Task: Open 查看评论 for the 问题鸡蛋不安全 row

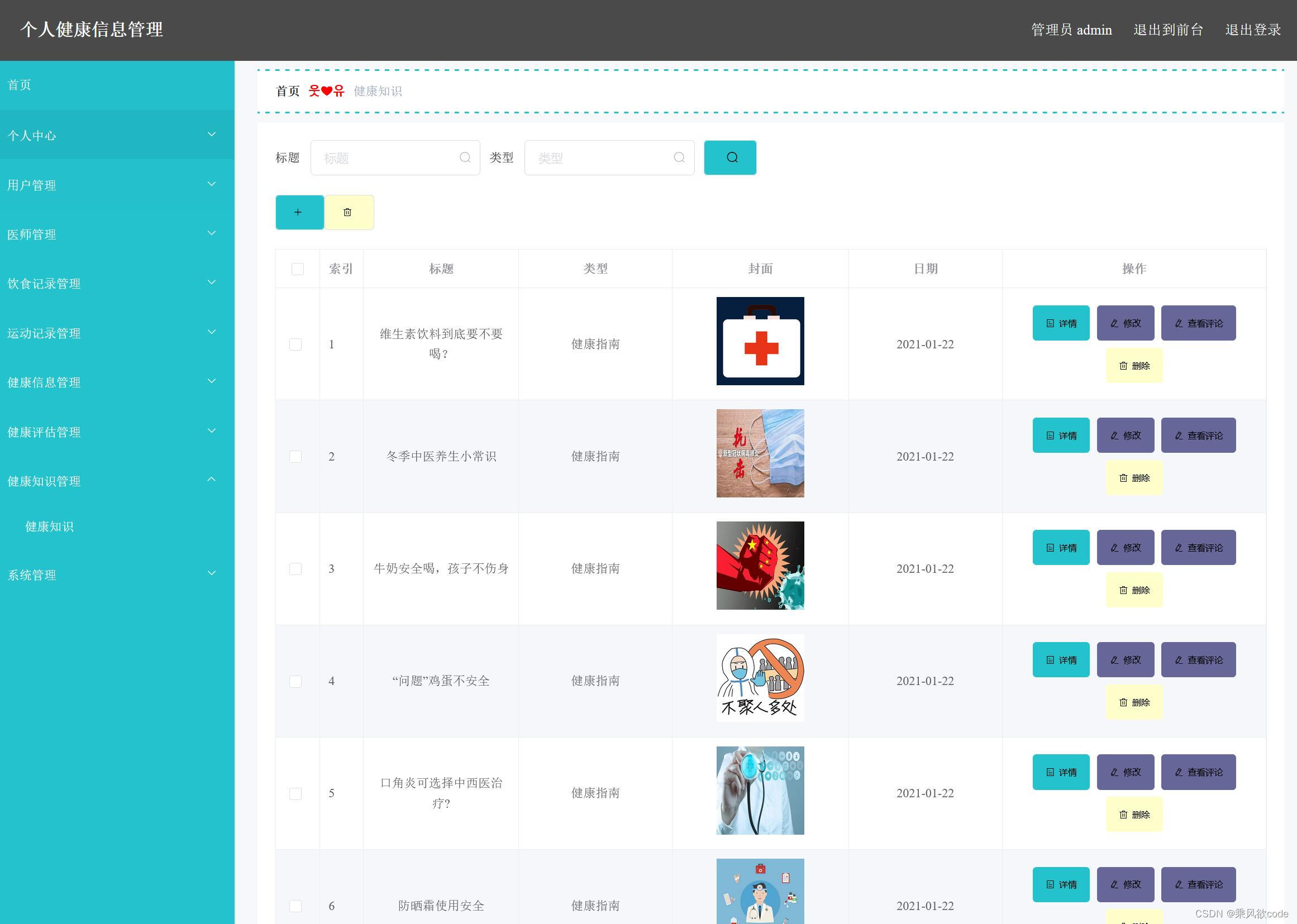Action: (x=1199, y=660)
